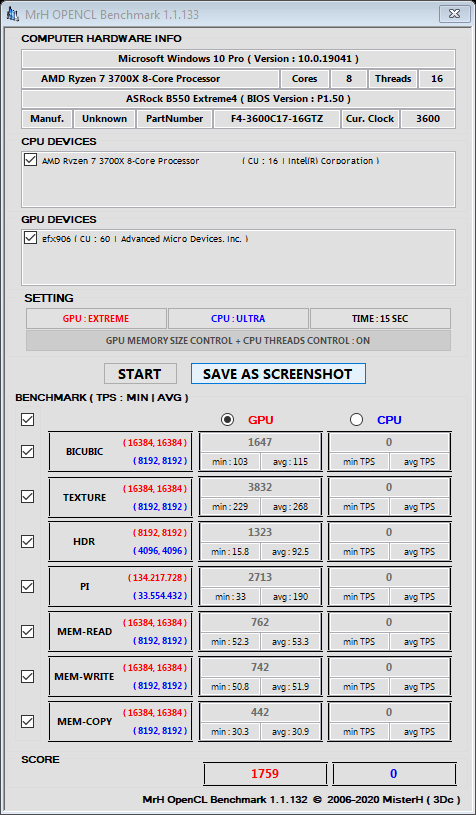
Task: Click the TEXTURE benchmark label
Action: click(85, 497)
